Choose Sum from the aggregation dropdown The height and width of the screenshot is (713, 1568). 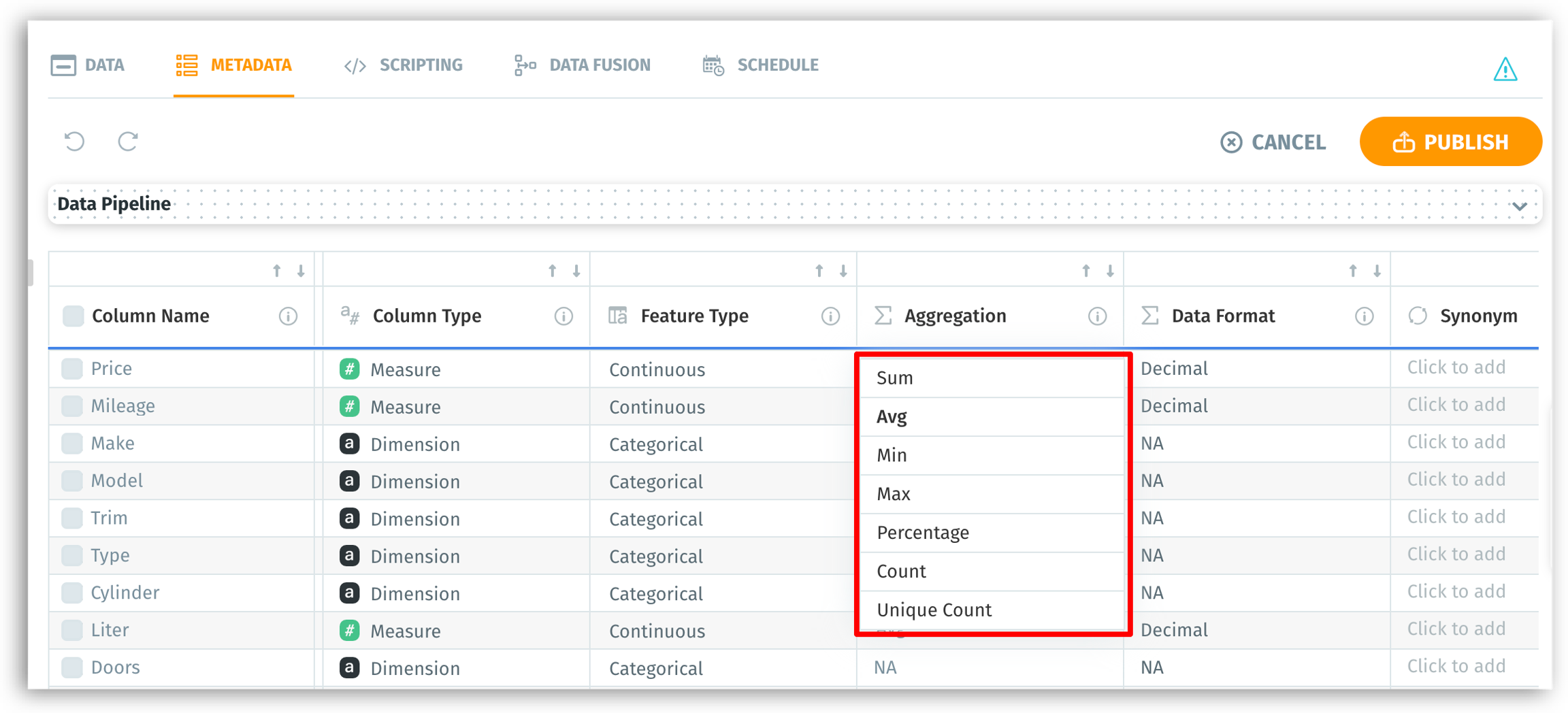pos(895,378)
